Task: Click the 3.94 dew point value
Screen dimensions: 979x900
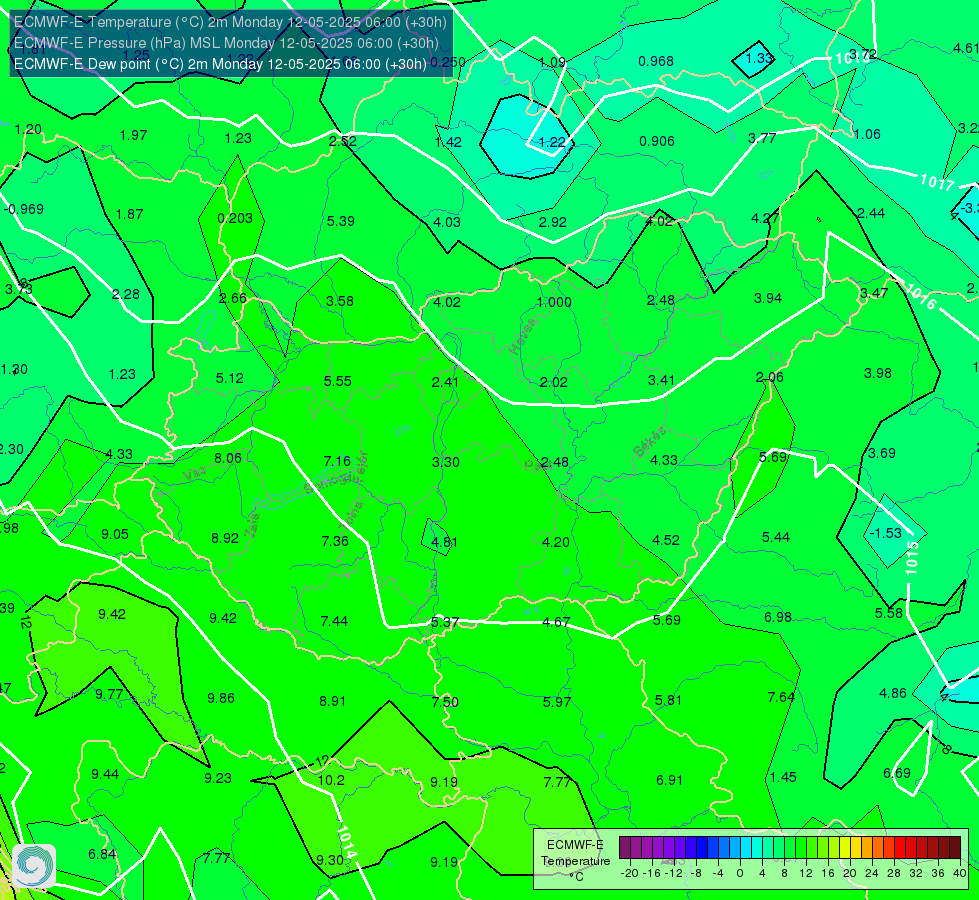Action: coord(768,299)
